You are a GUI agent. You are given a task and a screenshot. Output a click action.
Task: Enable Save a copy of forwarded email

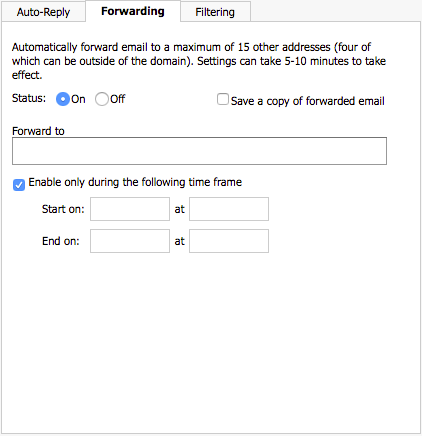[223, 99]
